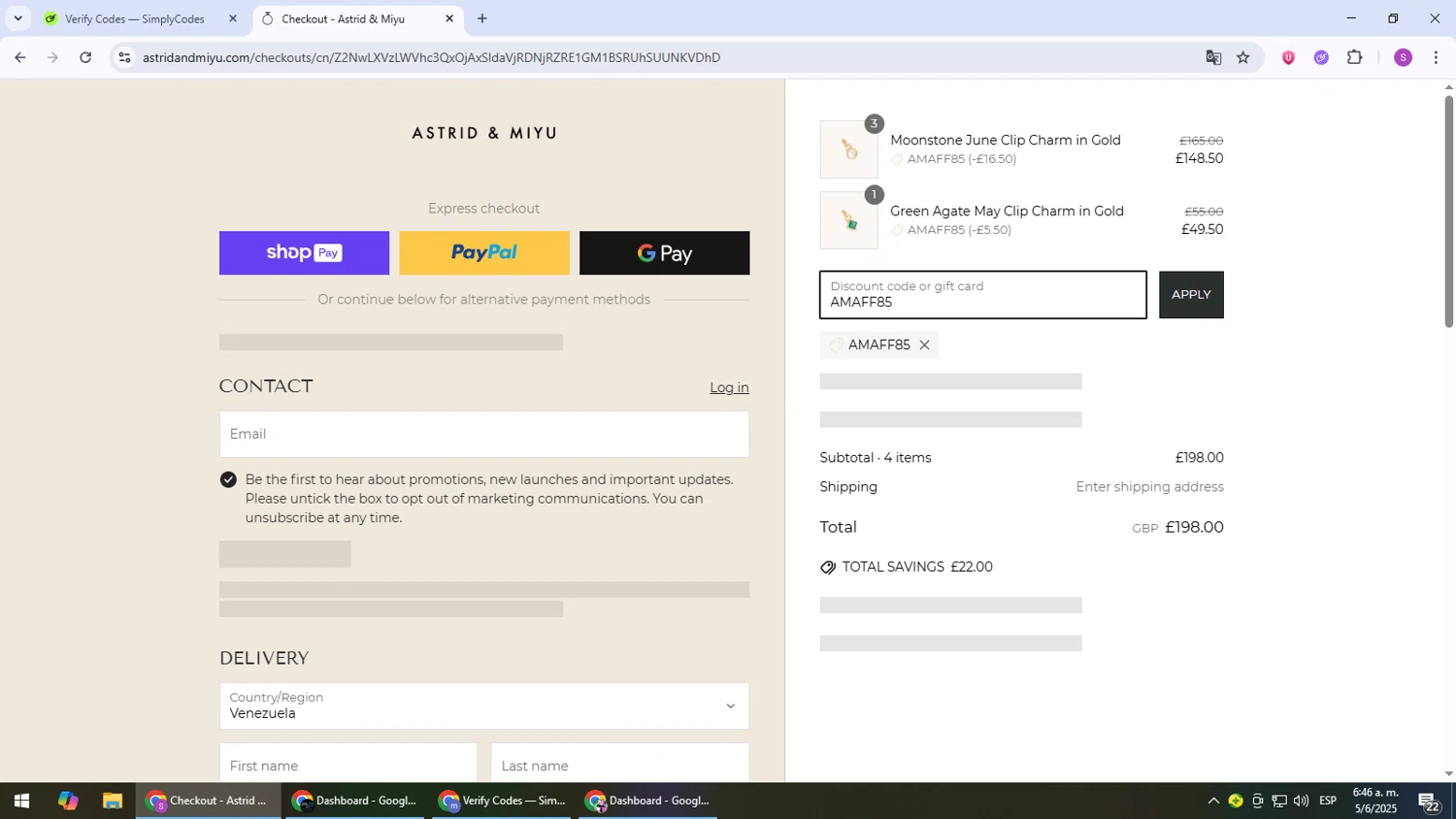Open the tab search dropdown arrow
This screenshot has height=819, width=1456.
[x=17, y=18]
